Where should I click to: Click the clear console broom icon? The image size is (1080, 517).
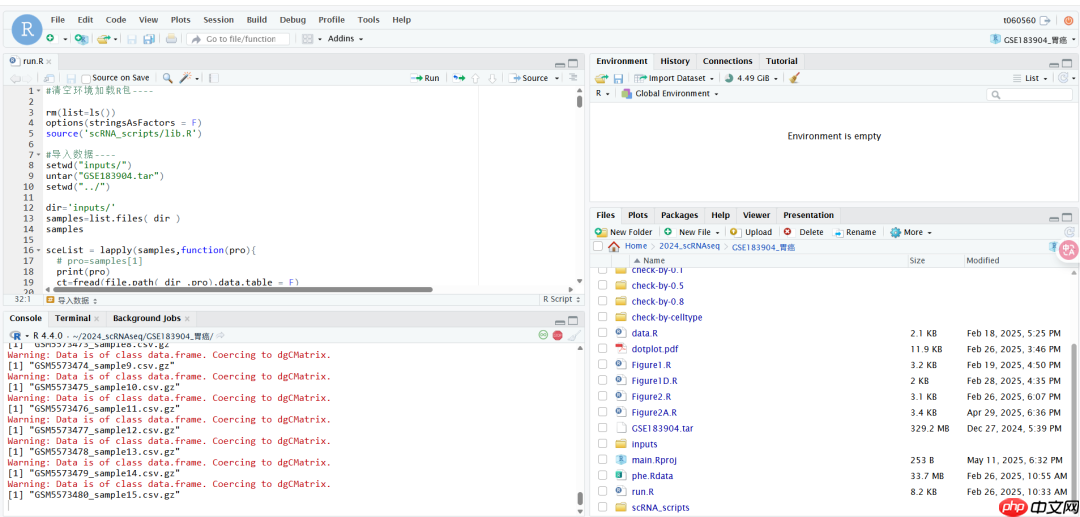click(x=574, y=335)
